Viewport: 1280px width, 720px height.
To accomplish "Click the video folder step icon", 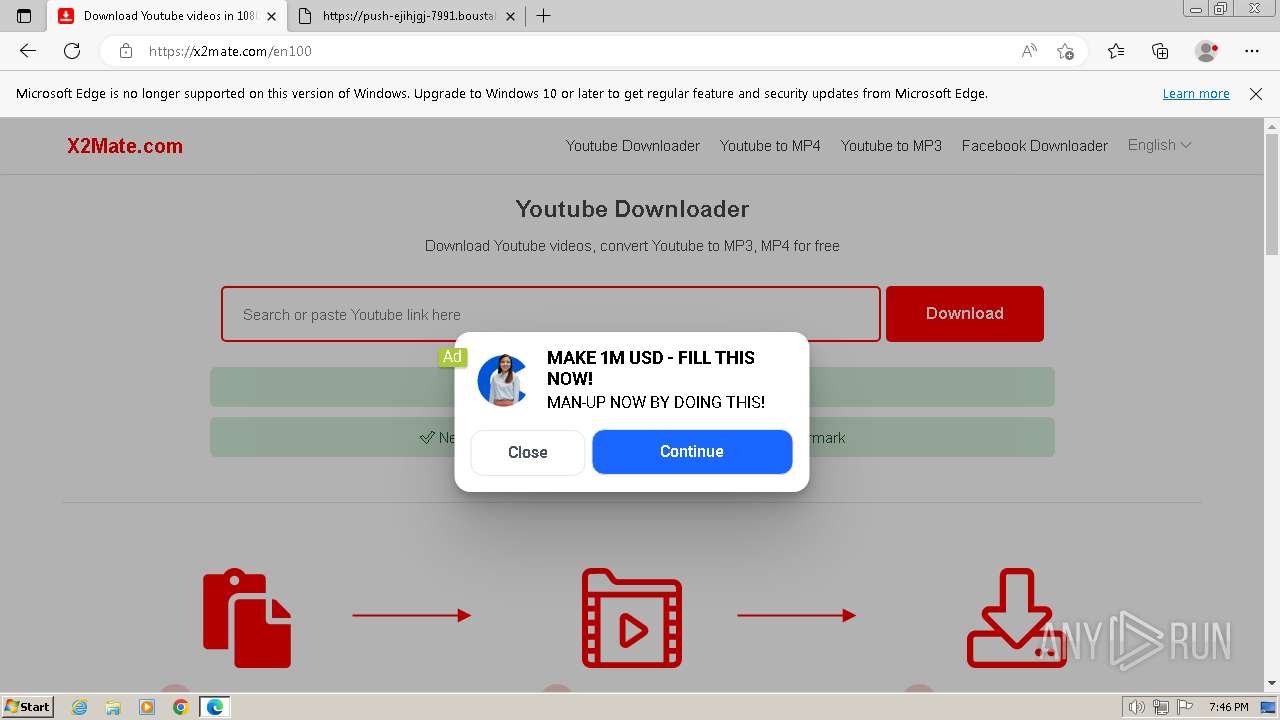I will (632, 618).
